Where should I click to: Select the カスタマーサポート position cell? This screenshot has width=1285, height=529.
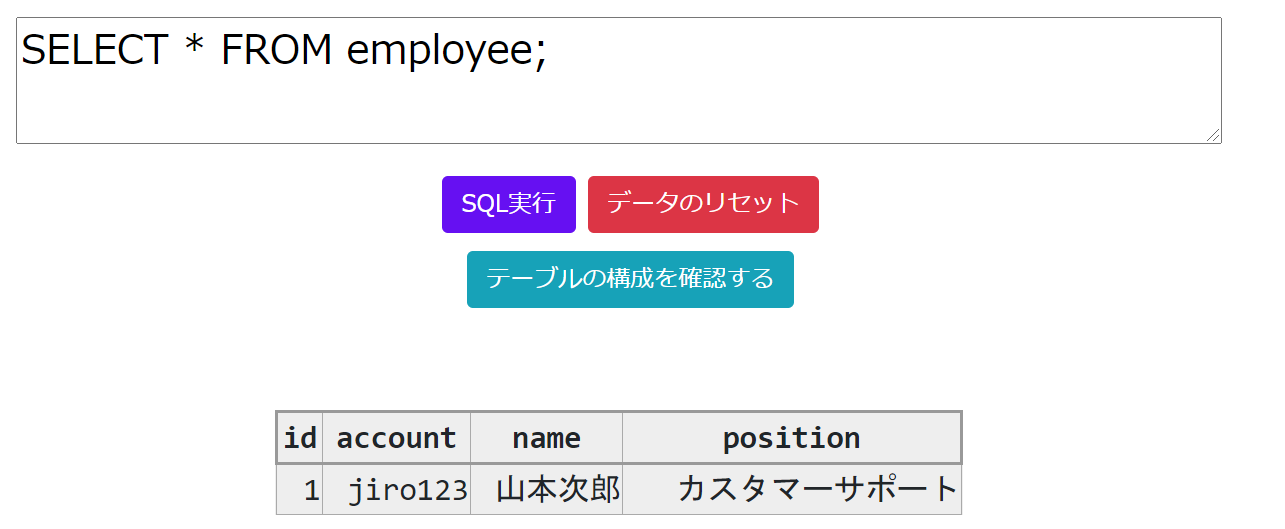pyautogui.click(x=791, y=490)
